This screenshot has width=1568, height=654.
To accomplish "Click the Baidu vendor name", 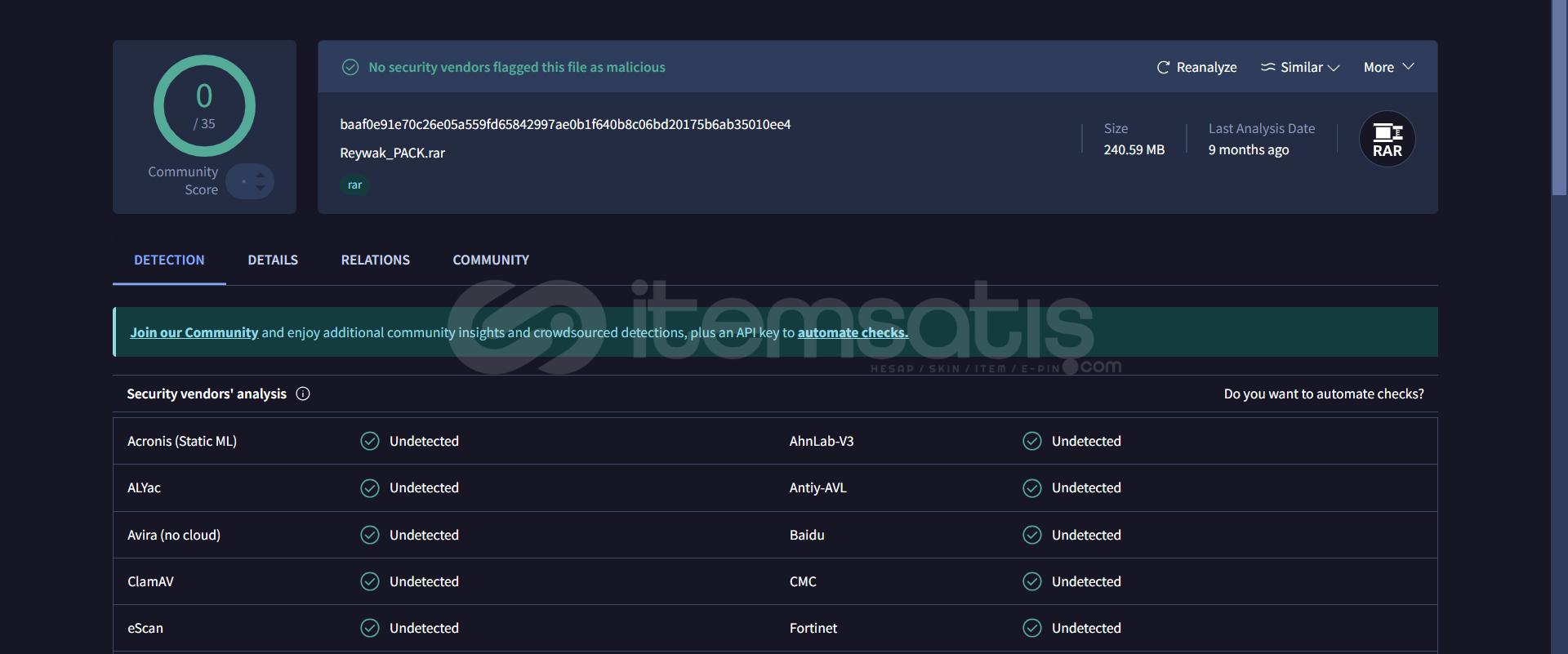I will (807, 535).
